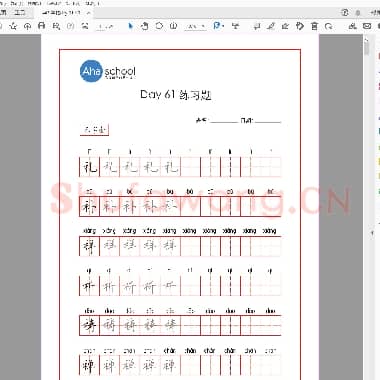Open help question mark icon

tap(345, 13)
